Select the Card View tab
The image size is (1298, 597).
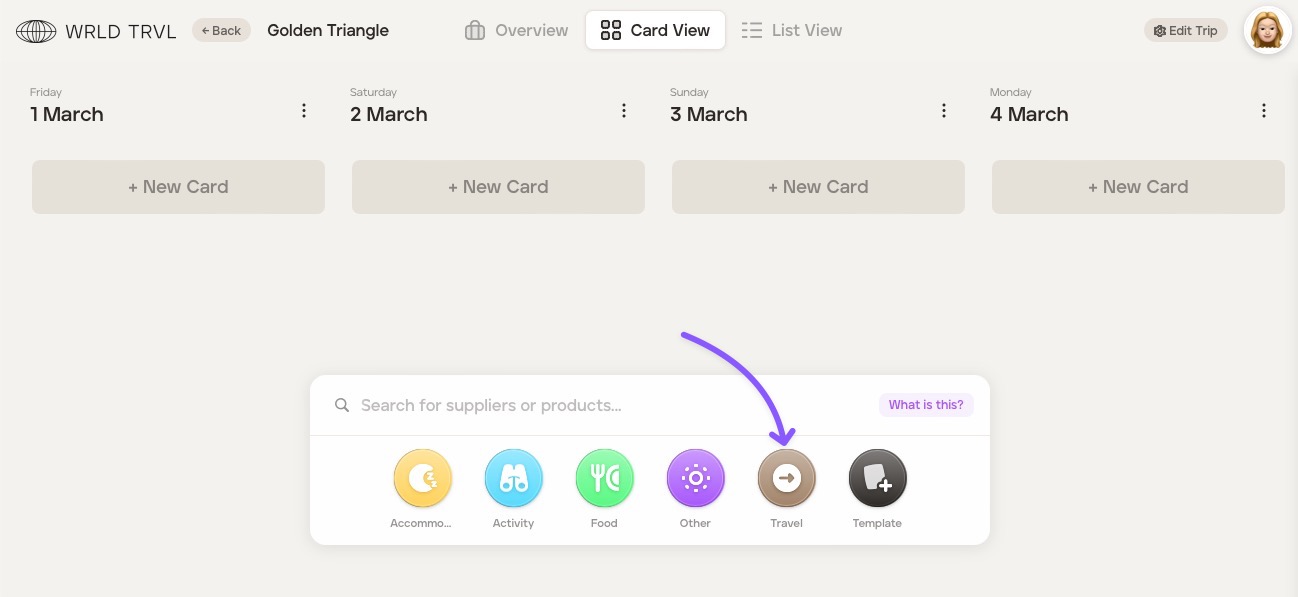(655, 31)
